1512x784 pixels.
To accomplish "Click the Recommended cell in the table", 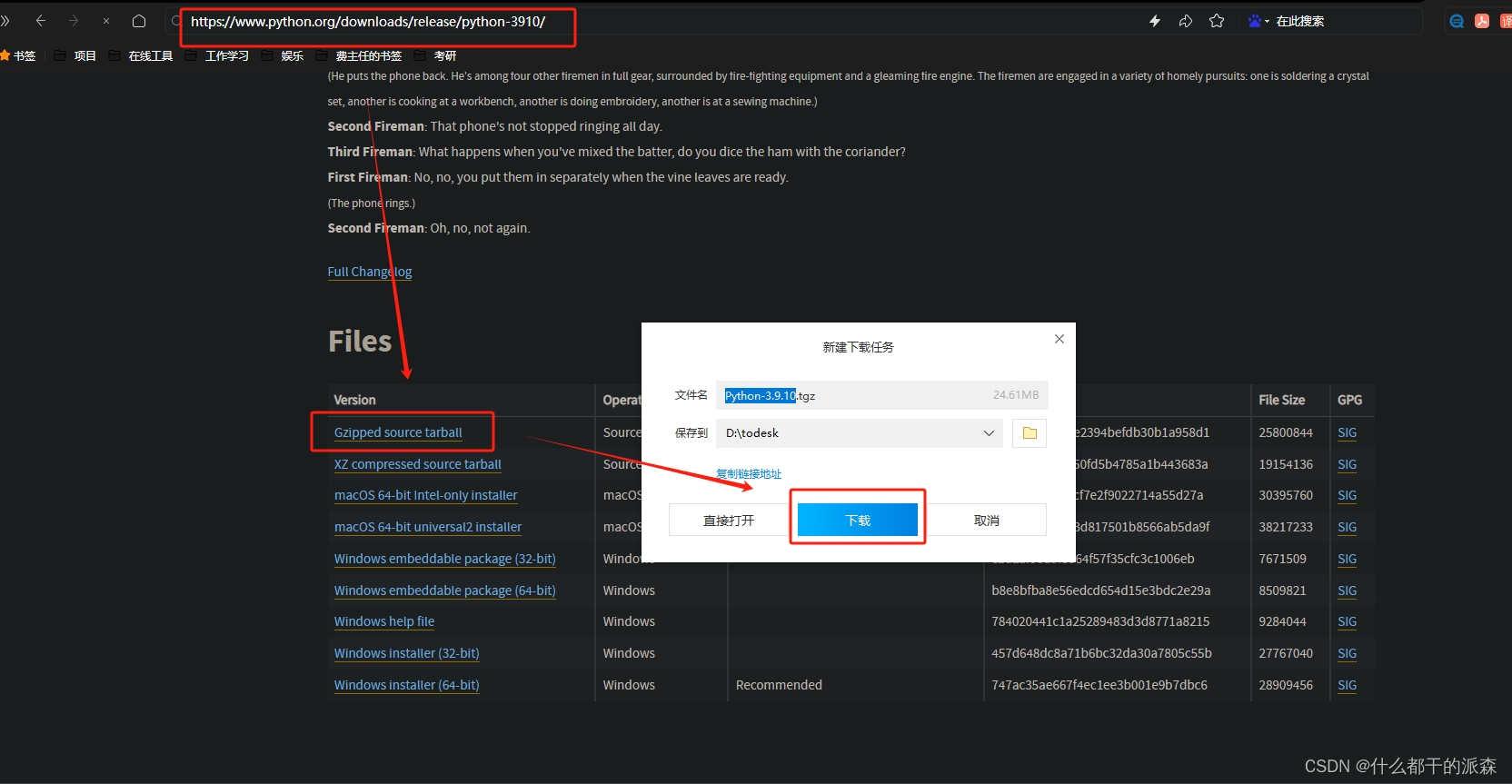I will pos(779,685).
